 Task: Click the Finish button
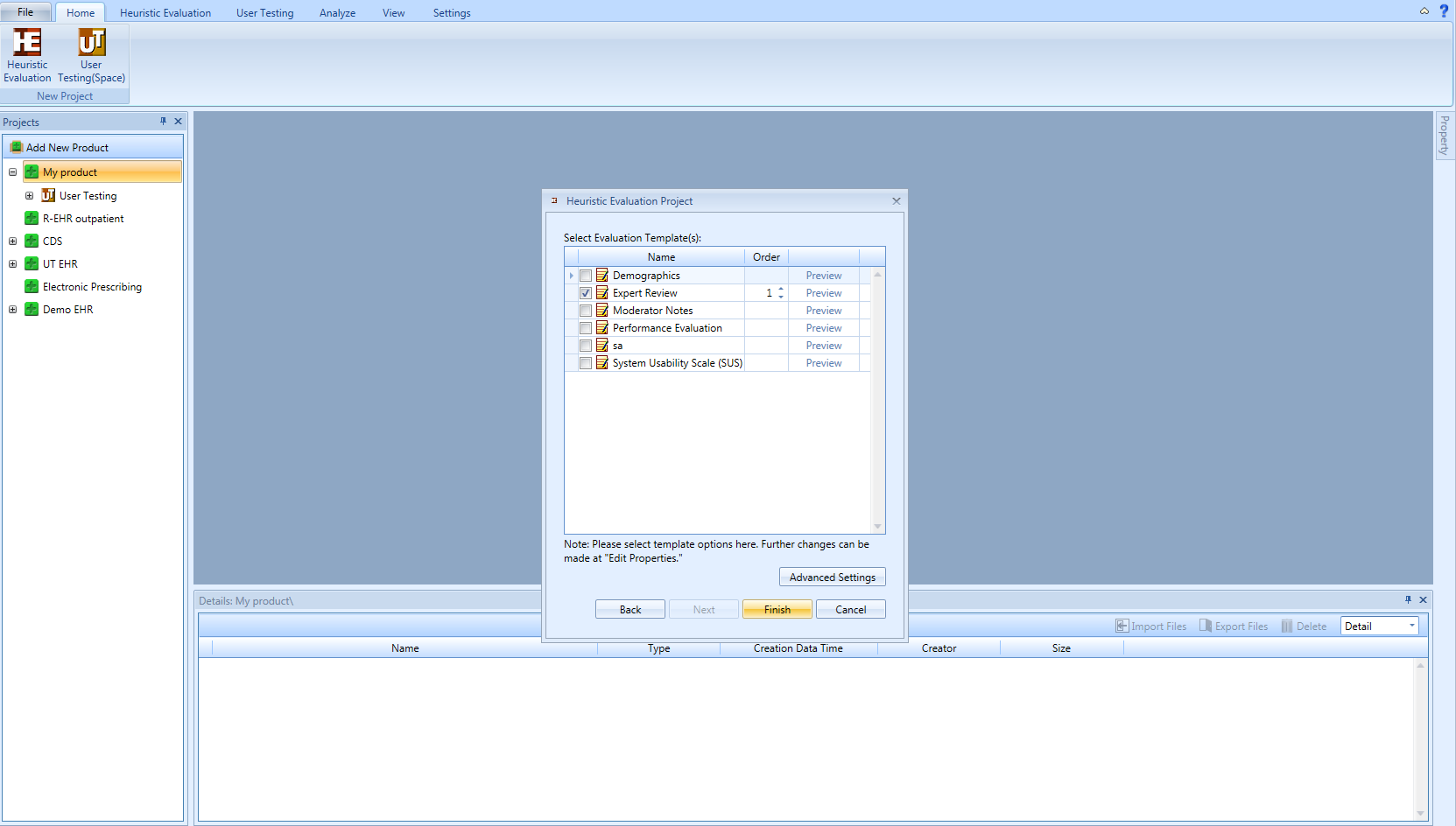[x=777, y=610]
